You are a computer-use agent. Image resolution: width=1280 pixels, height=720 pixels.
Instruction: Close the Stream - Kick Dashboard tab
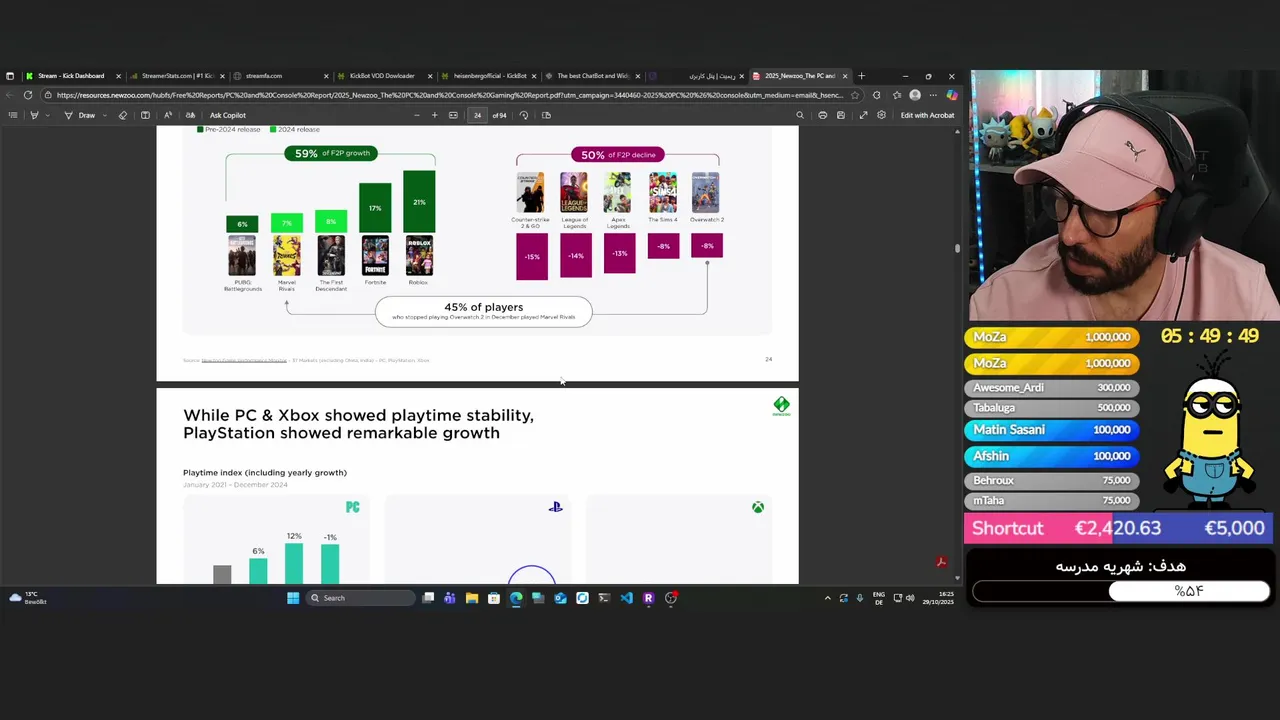point(118,76)
